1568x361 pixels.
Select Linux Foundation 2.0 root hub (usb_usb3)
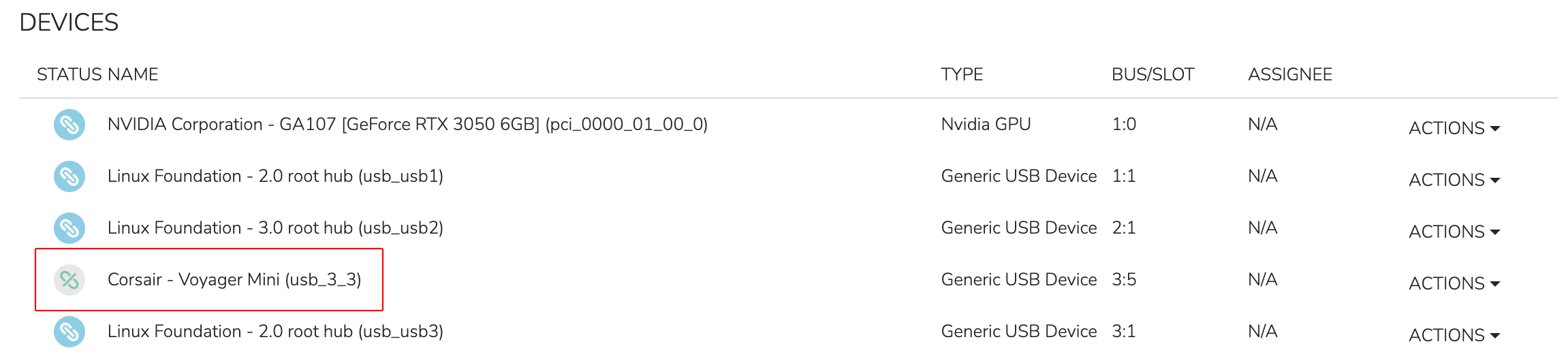[x=275, y=332]
